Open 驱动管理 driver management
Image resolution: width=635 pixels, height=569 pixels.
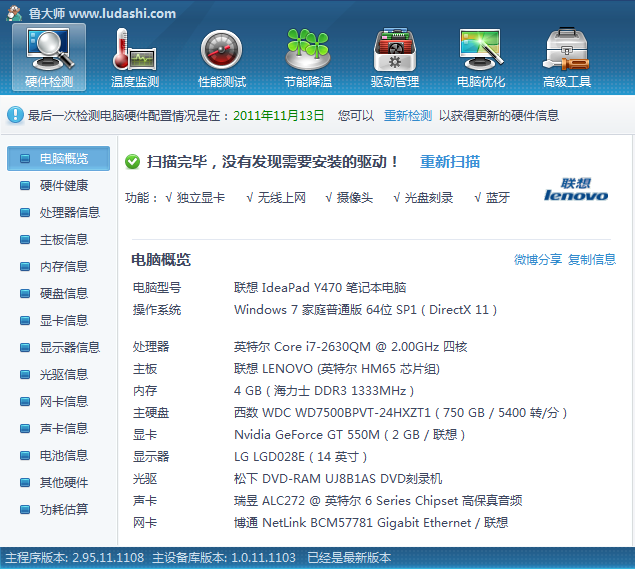394,57
